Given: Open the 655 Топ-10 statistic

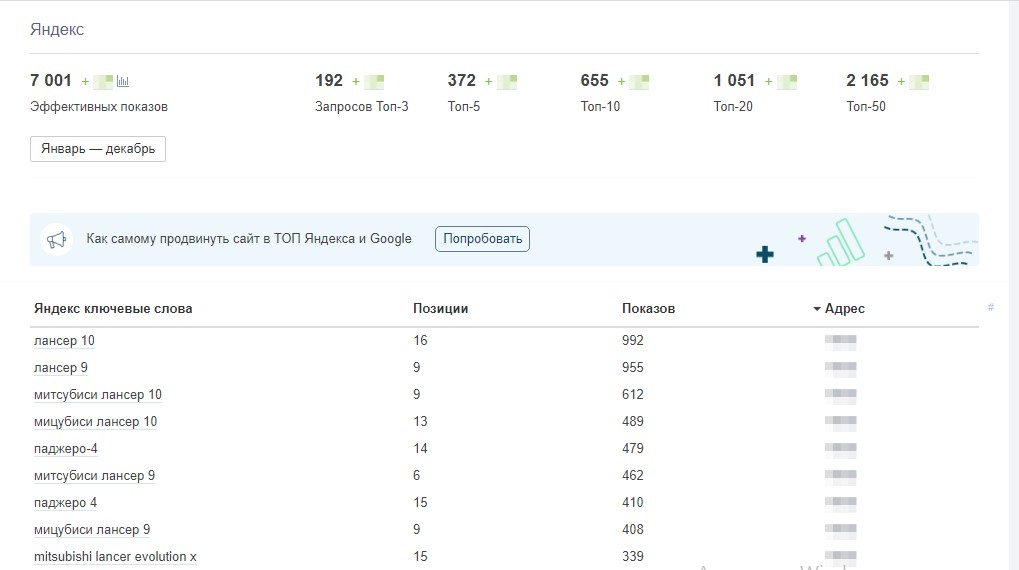Looking at the screenshot, I should pyautogui.click(x=594, y=81).
